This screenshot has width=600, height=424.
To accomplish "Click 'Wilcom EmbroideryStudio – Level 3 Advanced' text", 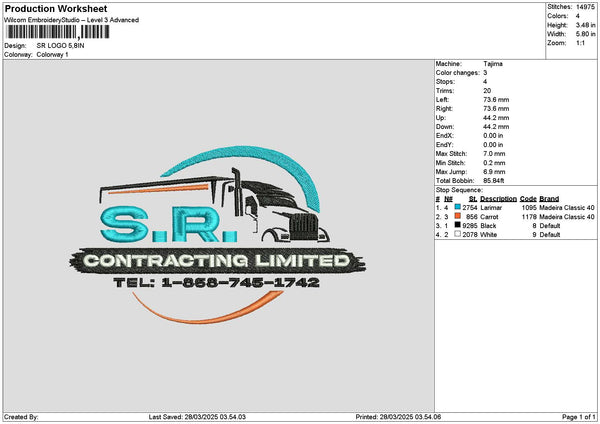I will click(72, 20).
